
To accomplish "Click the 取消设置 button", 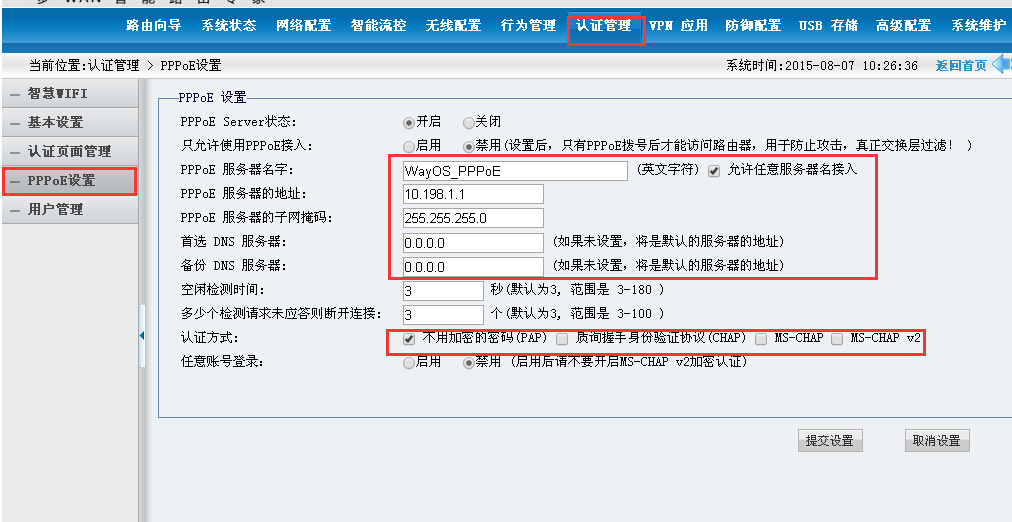I will (936, 441).
